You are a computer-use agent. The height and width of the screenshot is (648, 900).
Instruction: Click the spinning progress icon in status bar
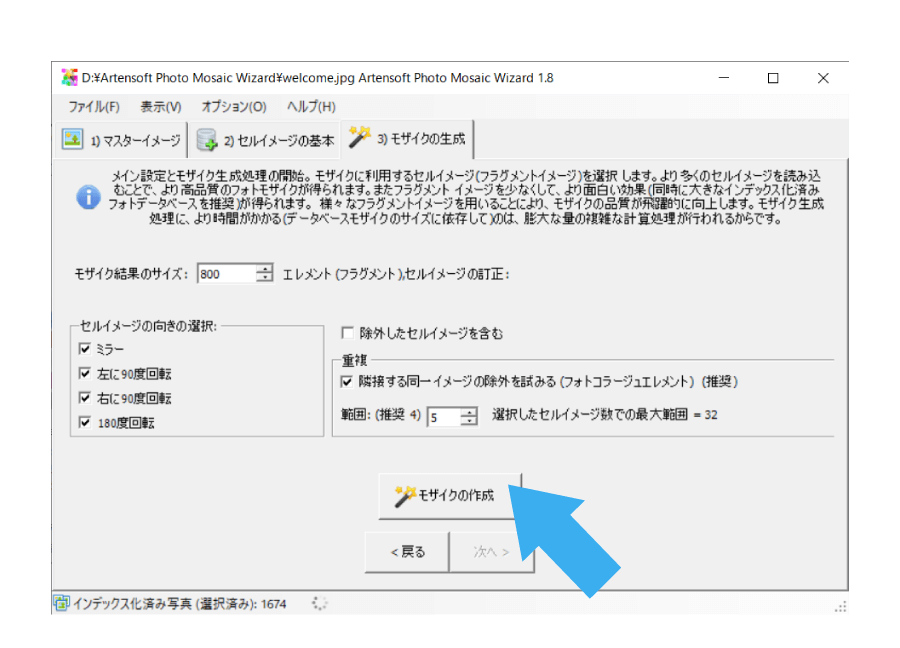[x=320, y=604]
